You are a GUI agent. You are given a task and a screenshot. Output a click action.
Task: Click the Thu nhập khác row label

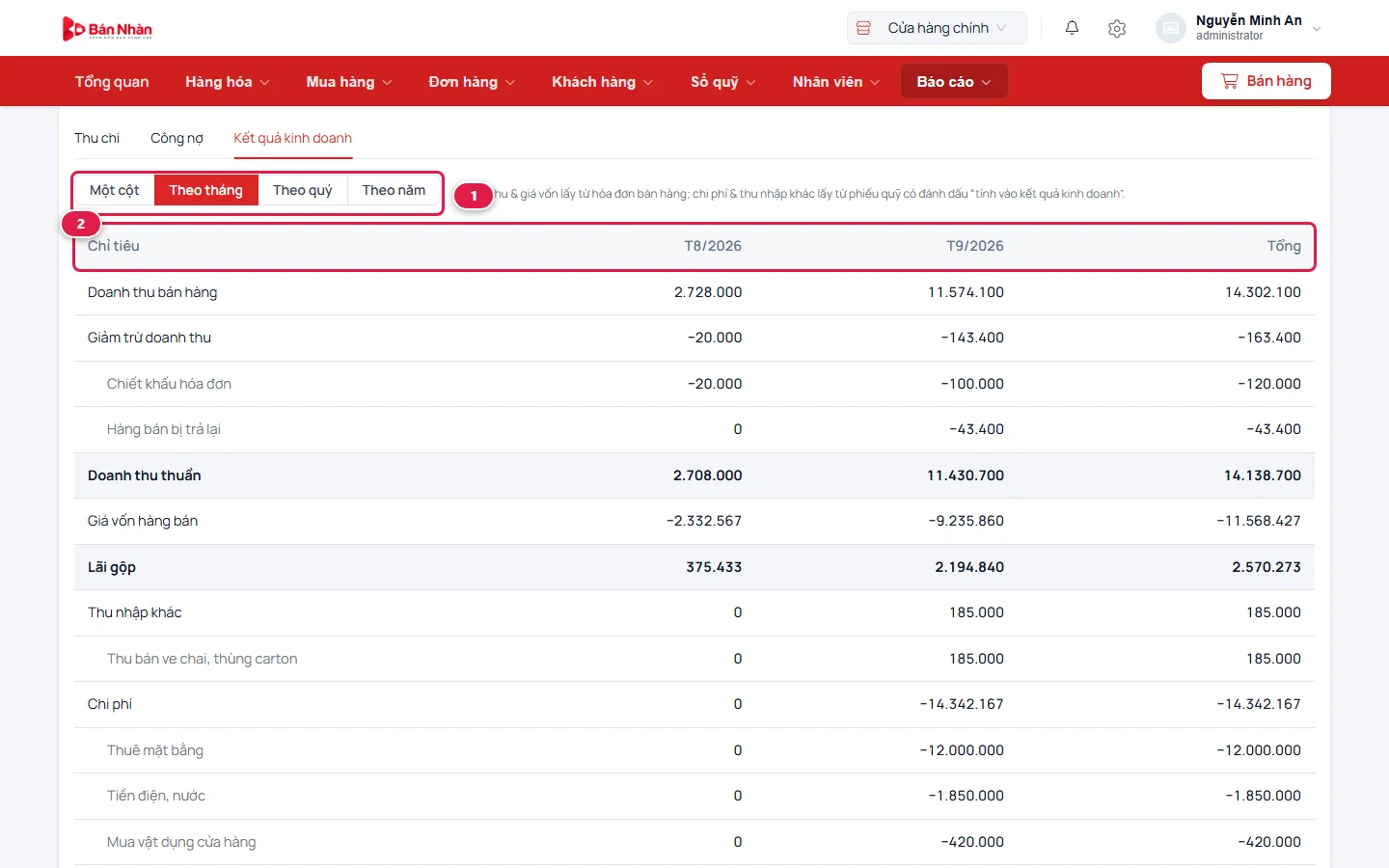click(x=135, y=612)
